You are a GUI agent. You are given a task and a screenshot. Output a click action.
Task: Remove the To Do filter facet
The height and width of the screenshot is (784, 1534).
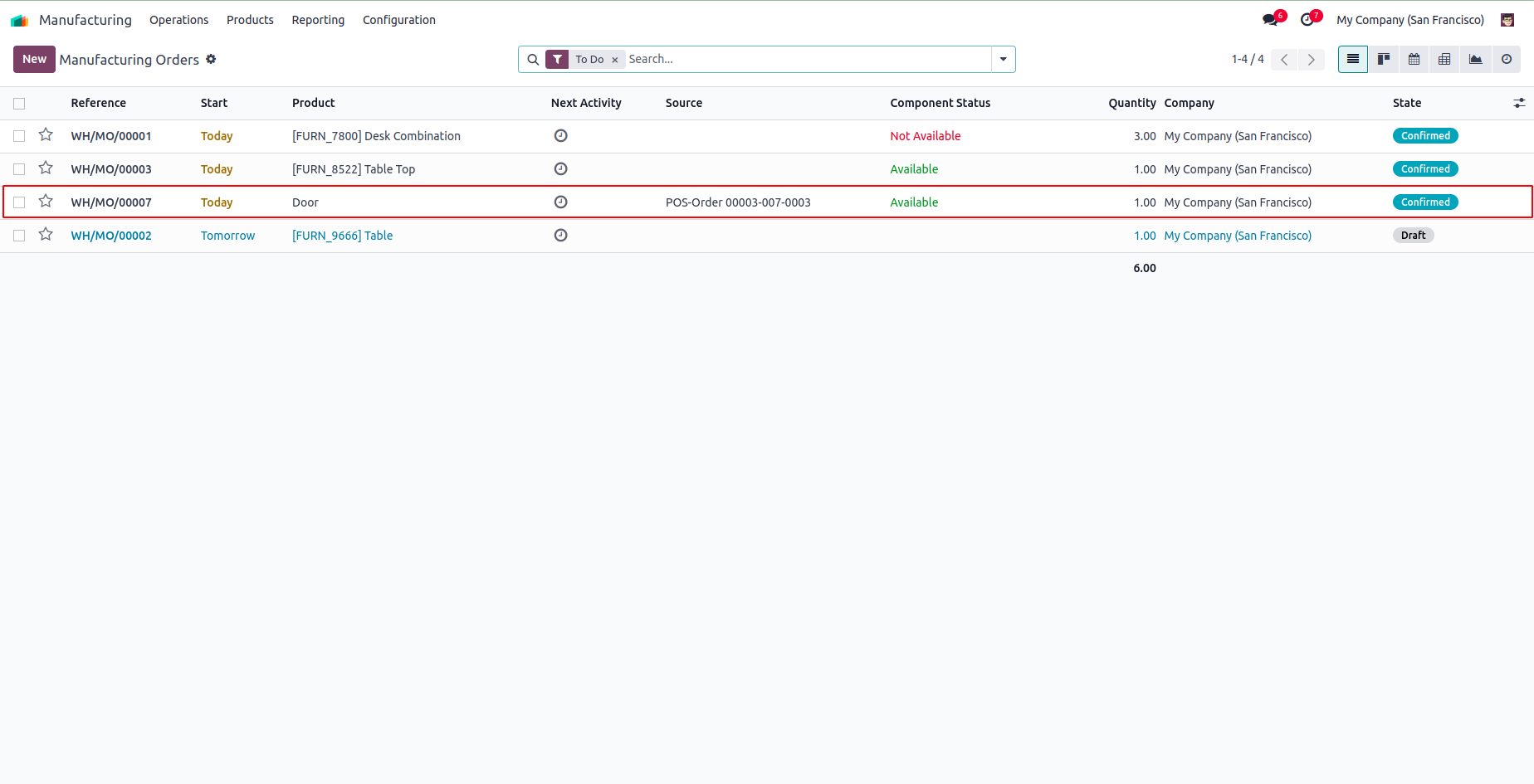(615, 60)
